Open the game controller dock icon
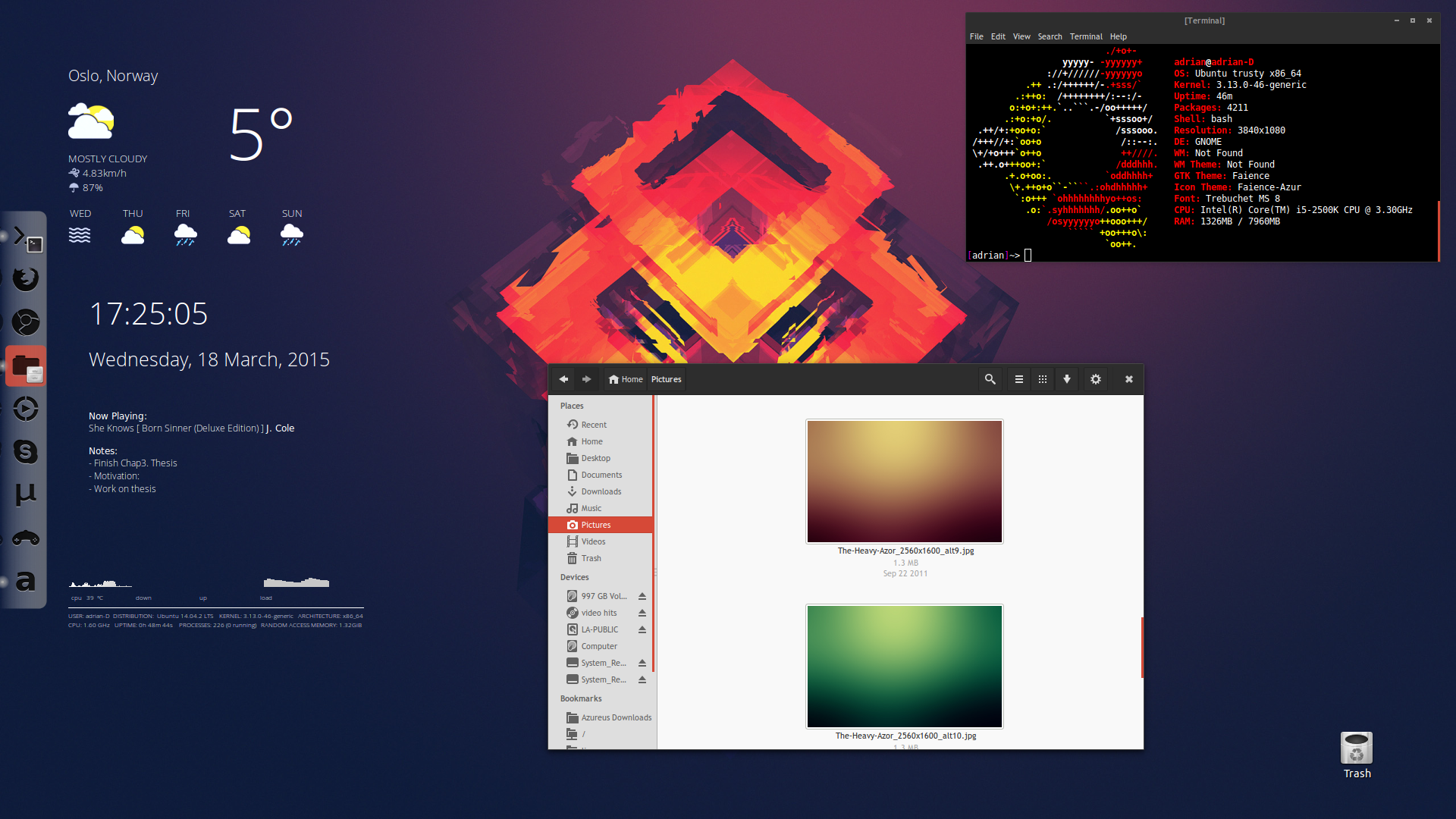 pyautogui.click(x=26, y=538)
